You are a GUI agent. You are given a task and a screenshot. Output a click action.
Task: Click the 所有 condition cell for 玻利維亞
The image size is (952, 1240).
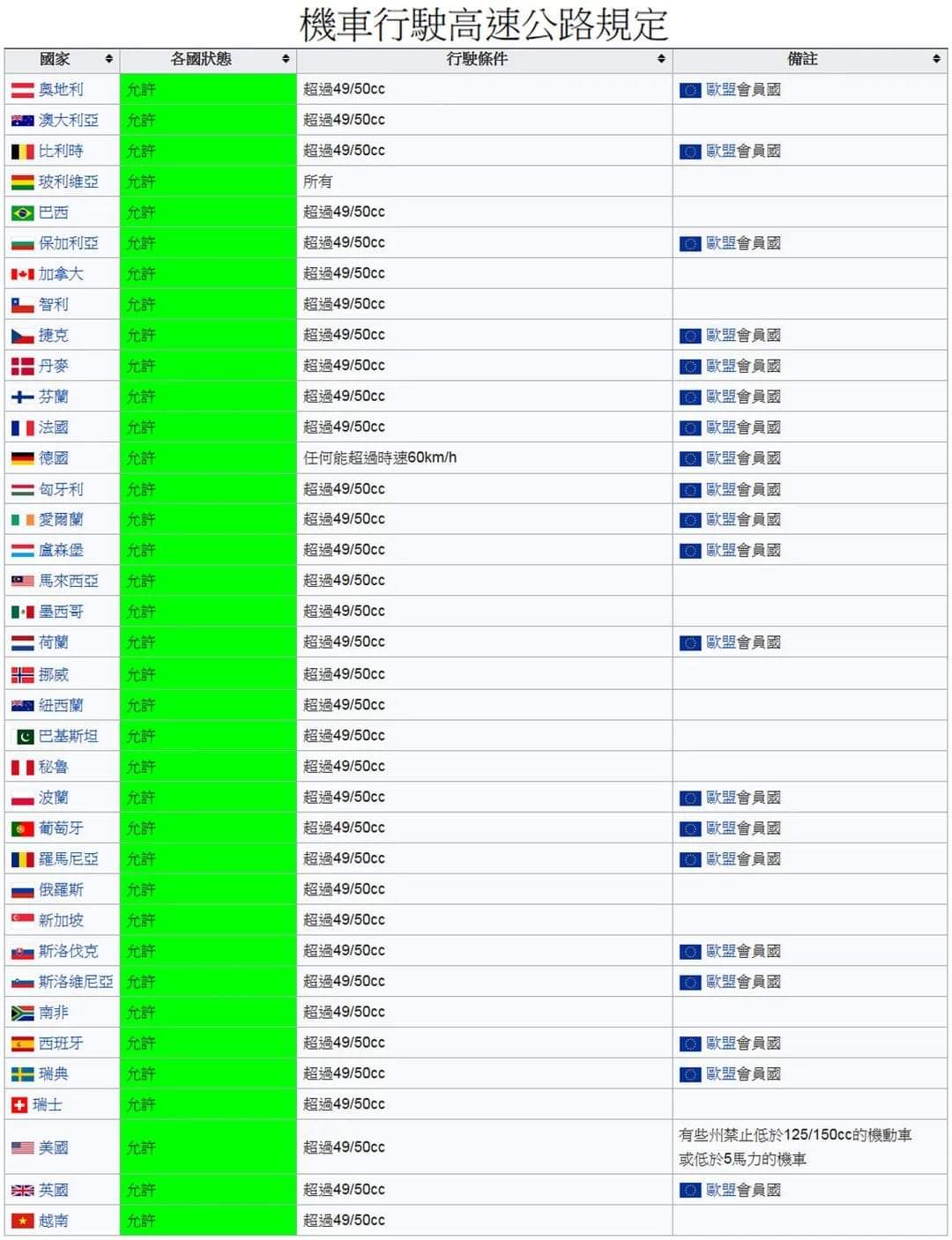[x=318, y=182]
